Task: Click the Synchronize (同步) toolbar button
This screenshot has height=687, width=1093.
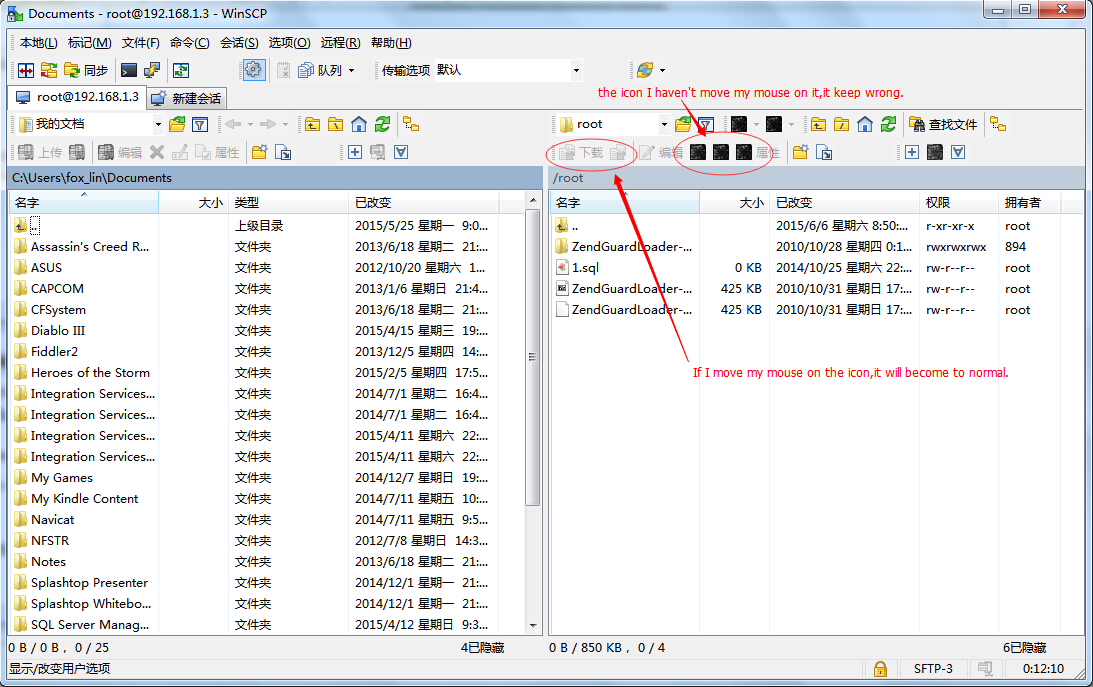Action: [x=85, y=70]
